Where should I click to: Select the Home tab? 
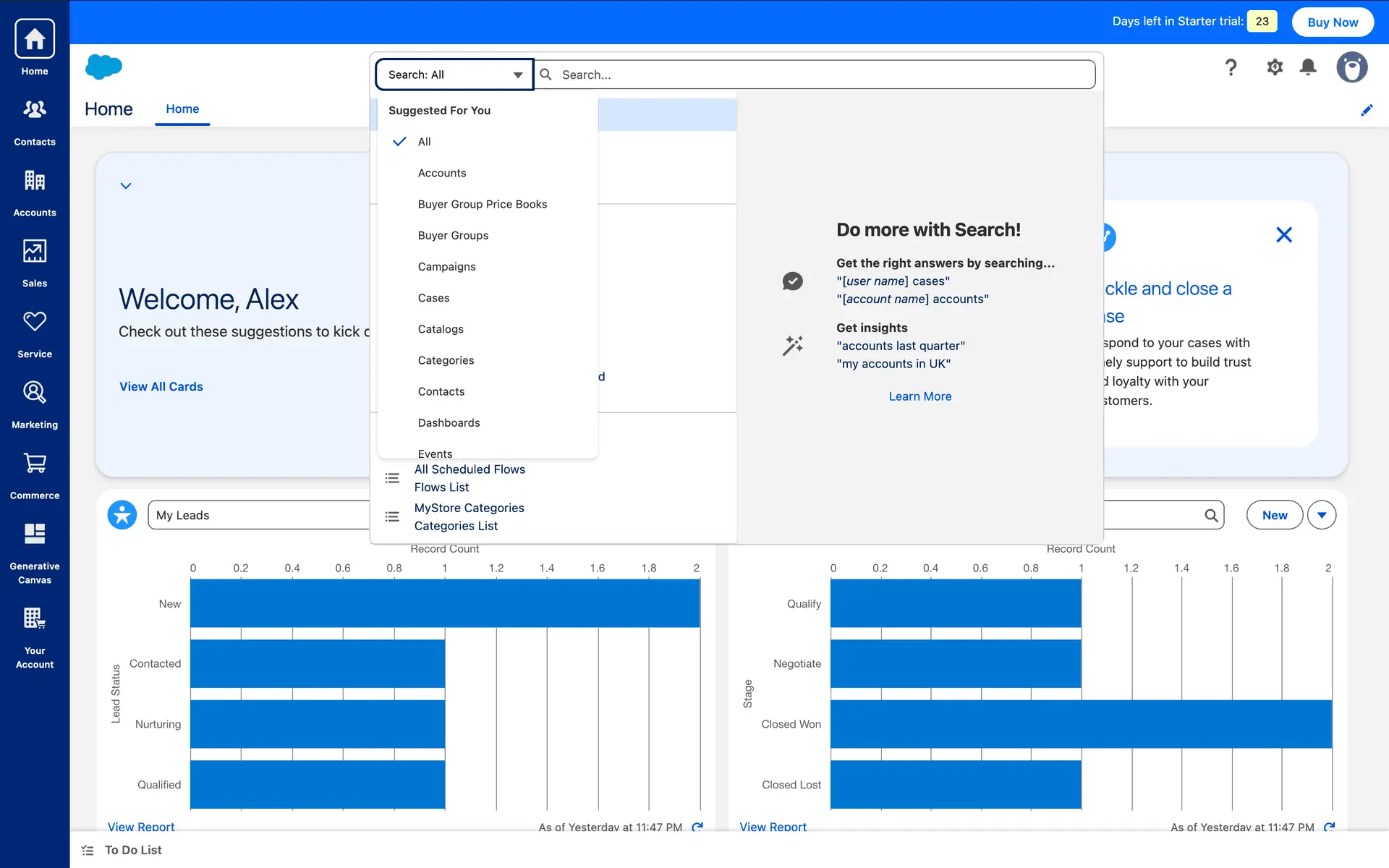click(182, 109)
